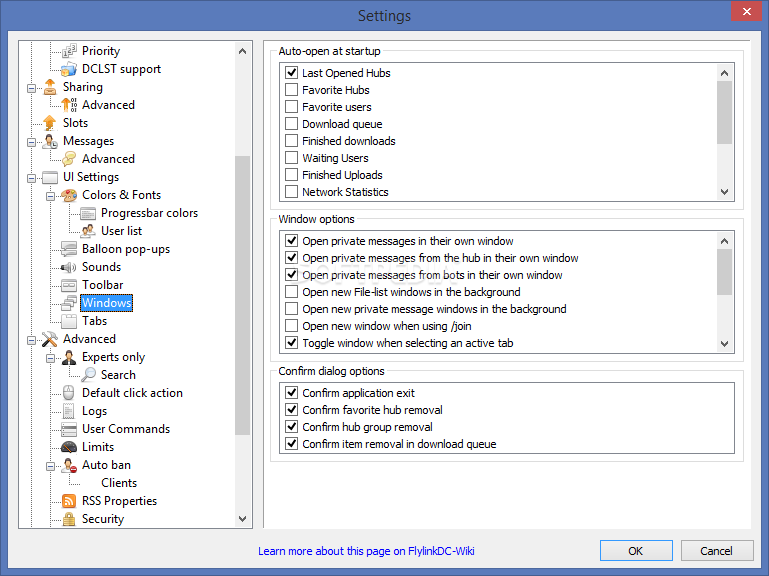The height and width of the screenshot is (576, 769).
Task: Click the Experts only person icon
Action: [x=69, y=357]
